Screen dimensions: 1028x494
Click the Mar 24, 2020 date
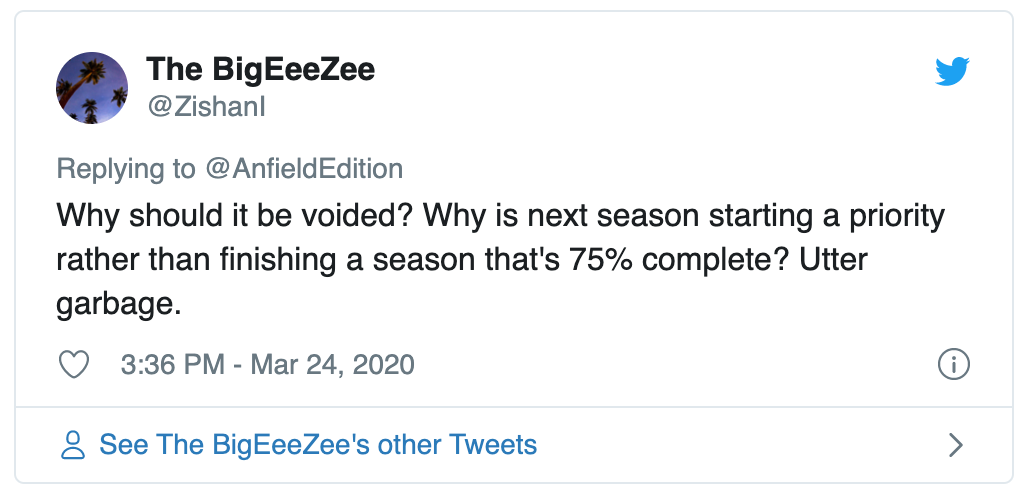point(331,364)
